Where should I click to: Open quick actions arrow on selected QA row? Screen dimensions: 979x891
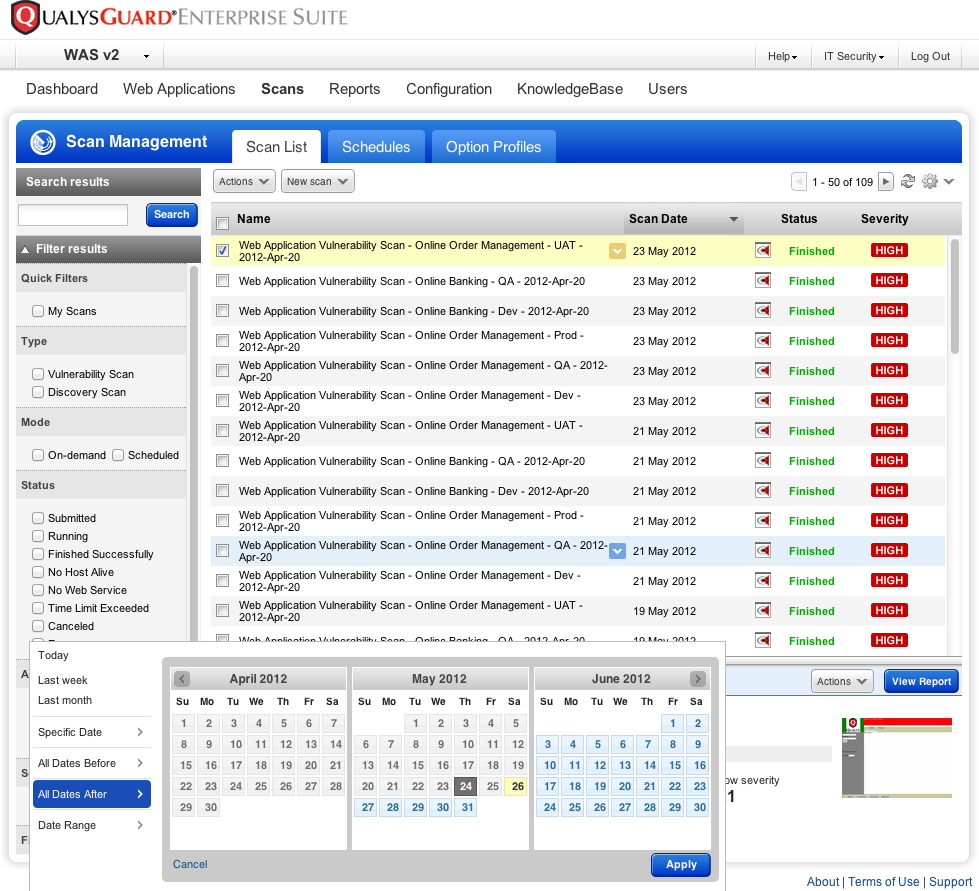(x=617, y=551)
